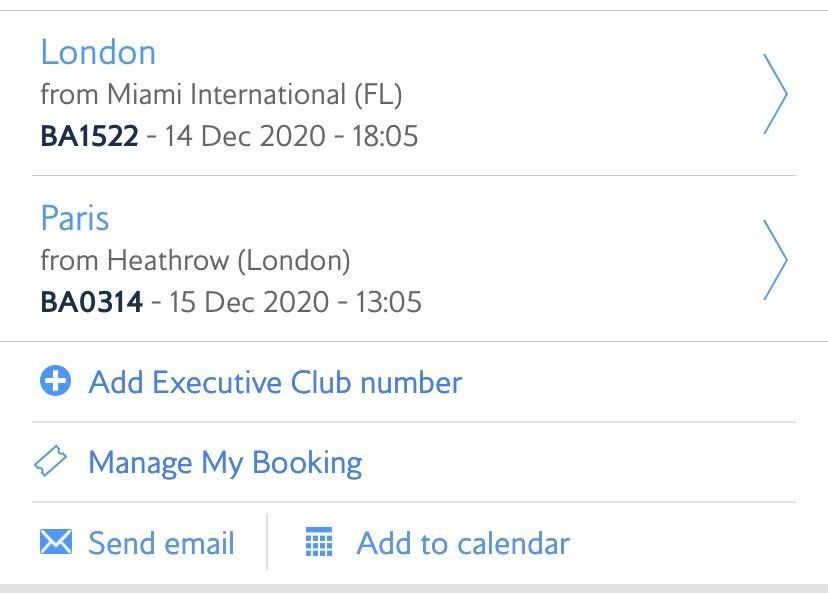Click the 15 Dec 2020 - 13:05 departure
Viewport: 828px width, 593px height.
coord(295,302)
